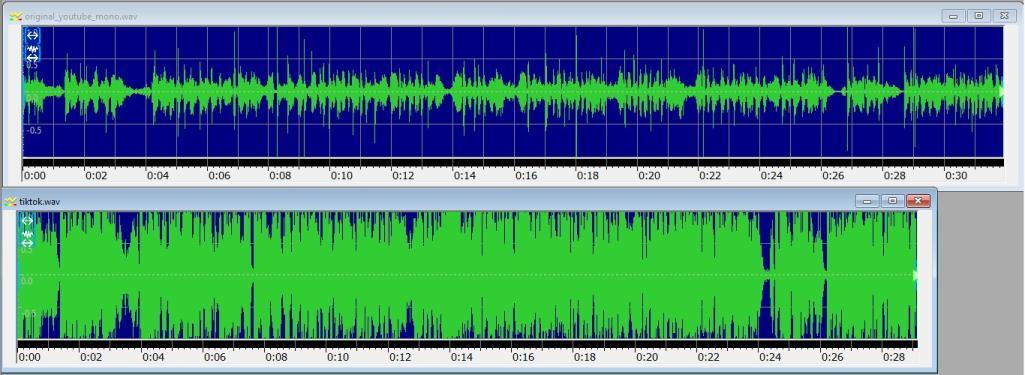Click the black overview bar under the tiktok waveform
The image size is (1025, 375).
pyautogui.click(x=467, y=344)
